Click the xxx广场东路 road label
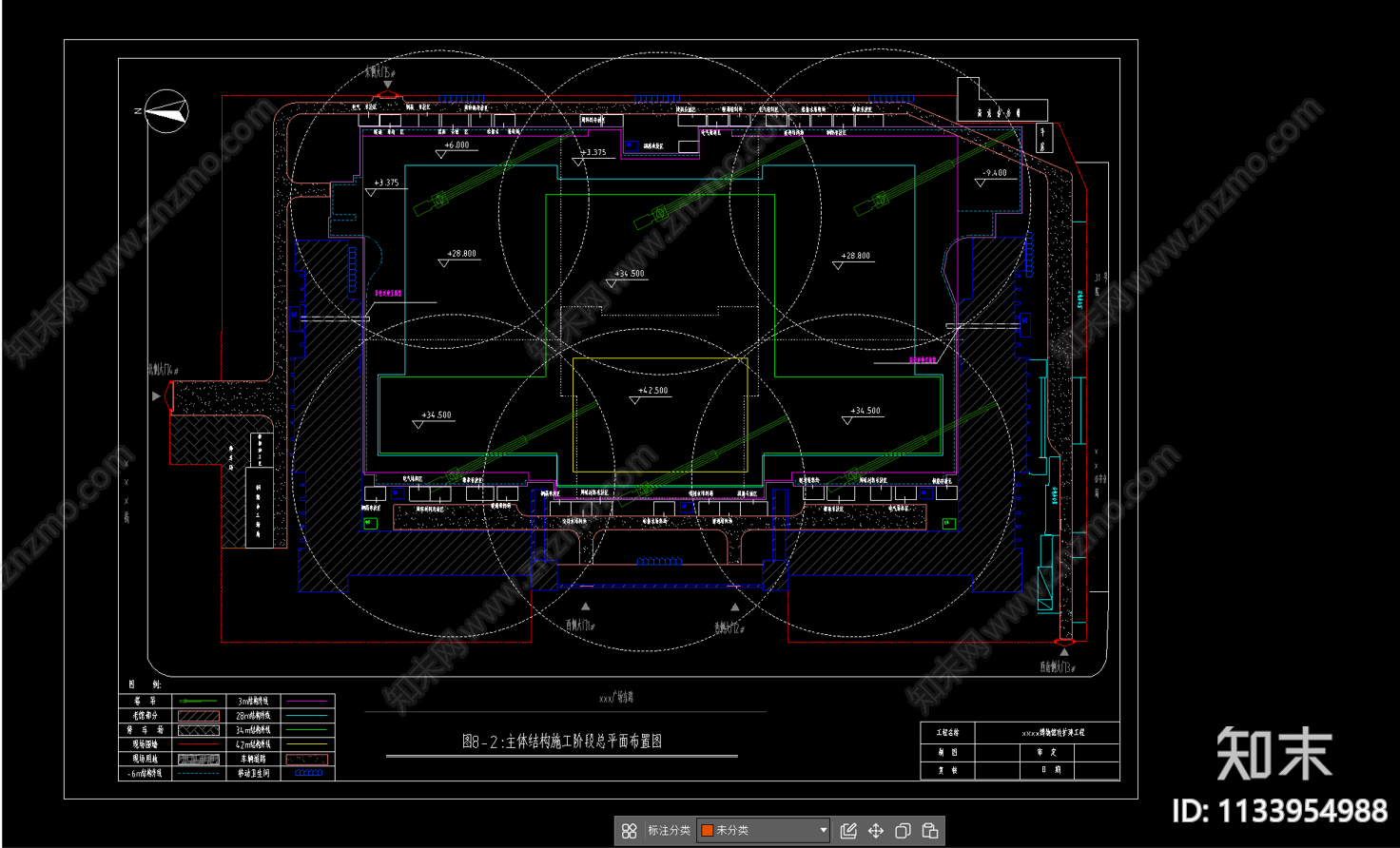 (616, 698)
